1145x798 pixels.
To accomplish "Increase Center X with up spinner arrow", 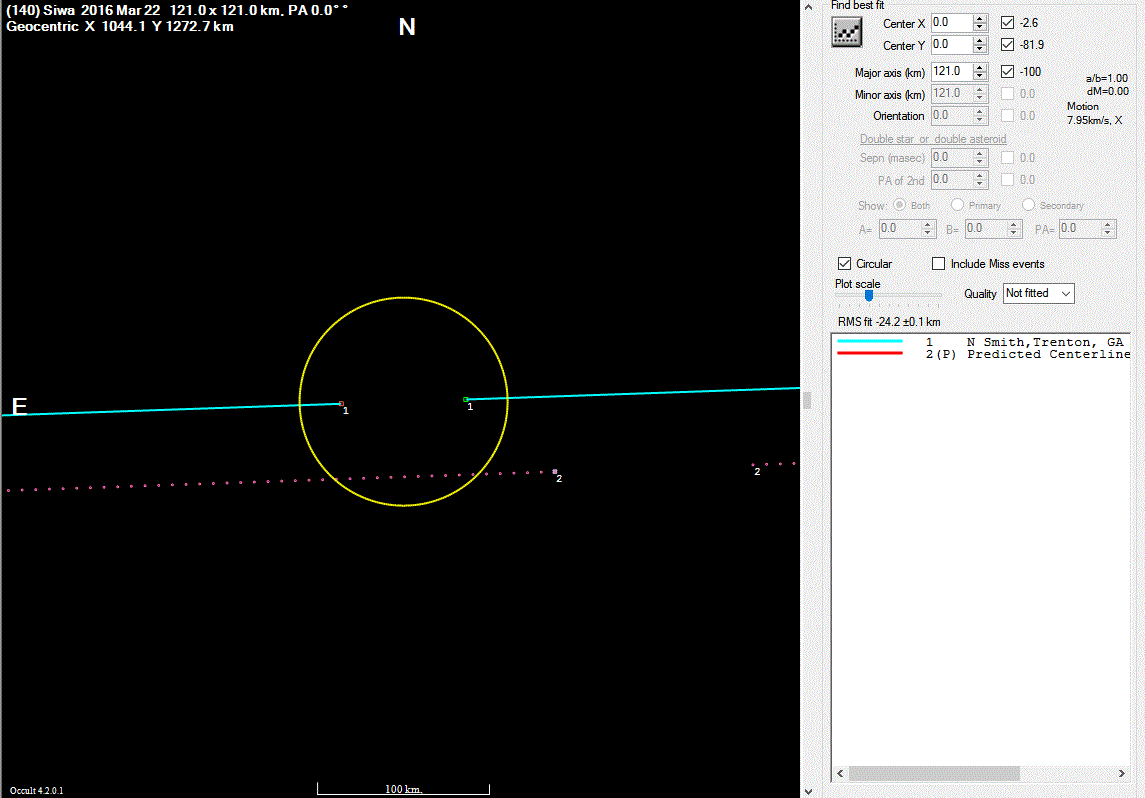I will (x=980, y=18).
